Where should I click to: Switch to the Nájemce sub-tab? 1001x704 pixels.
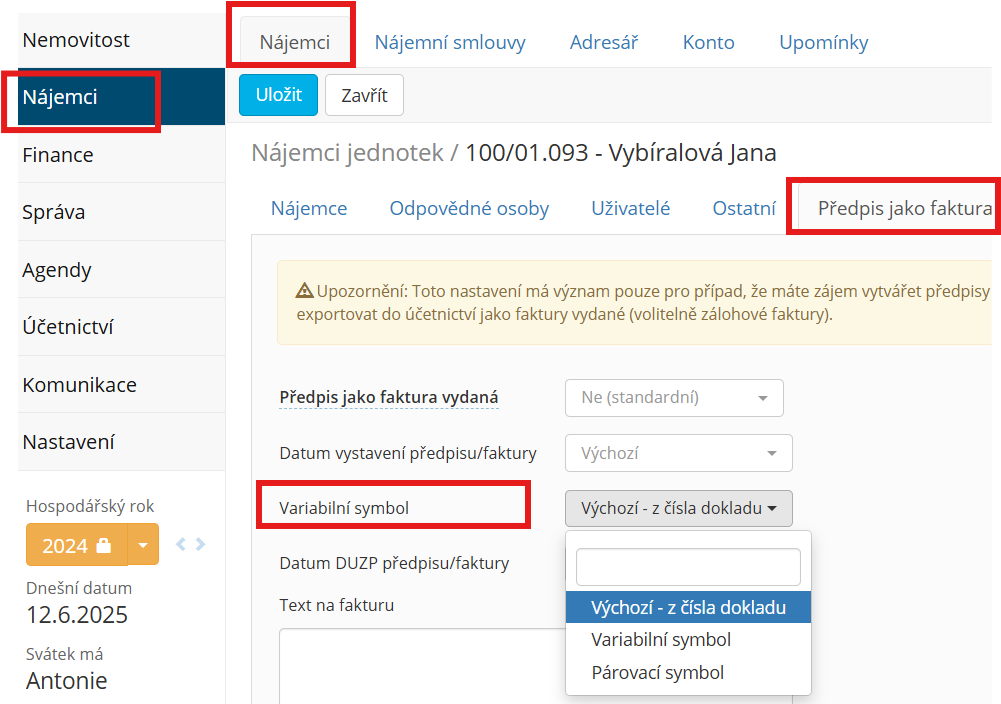[309, 209]
